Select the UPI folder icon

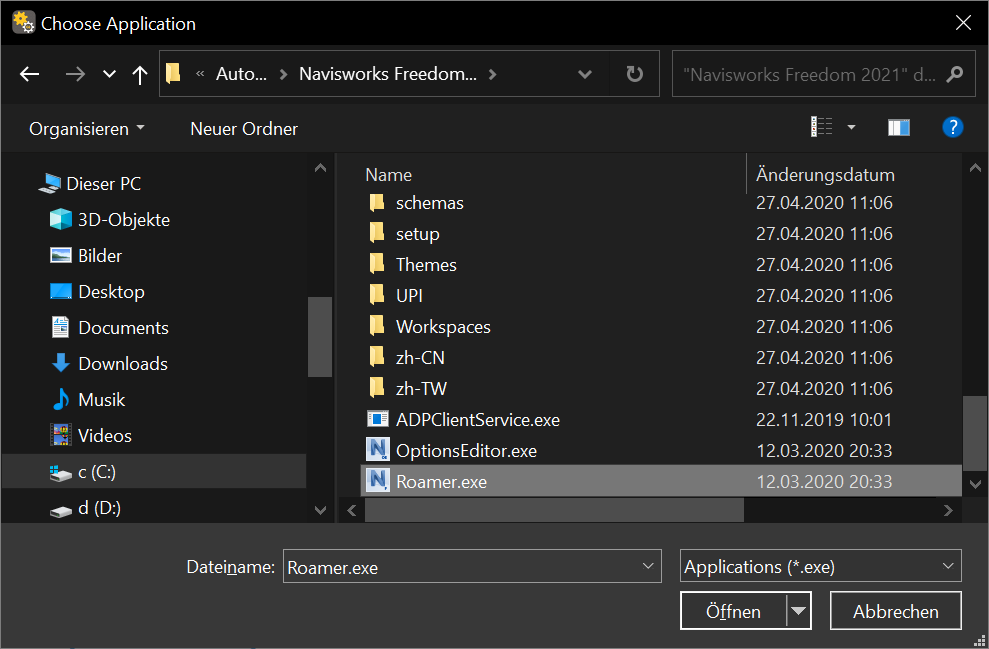pos(377,295)
